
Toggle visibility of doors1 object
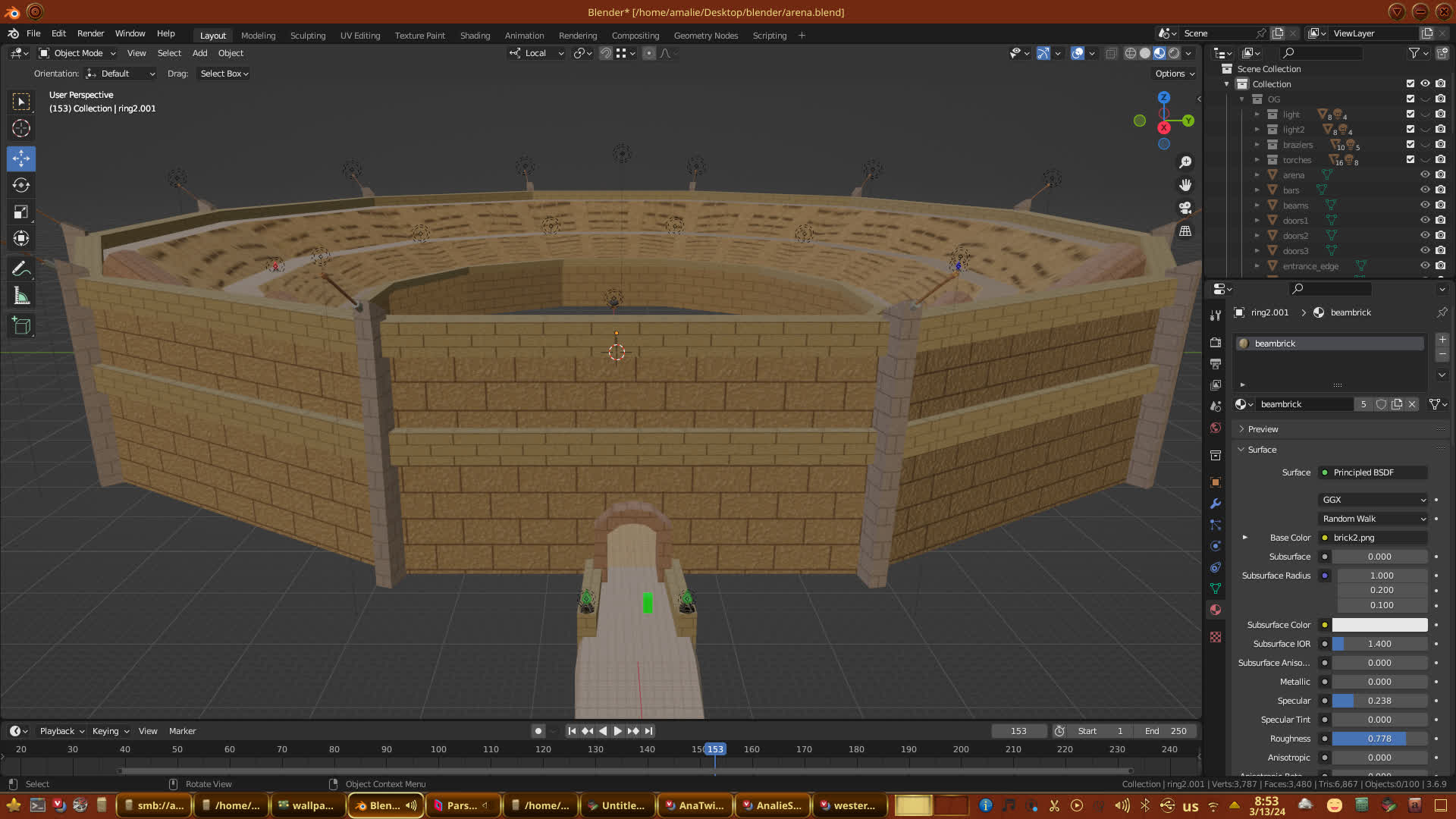pos(1425,220)
